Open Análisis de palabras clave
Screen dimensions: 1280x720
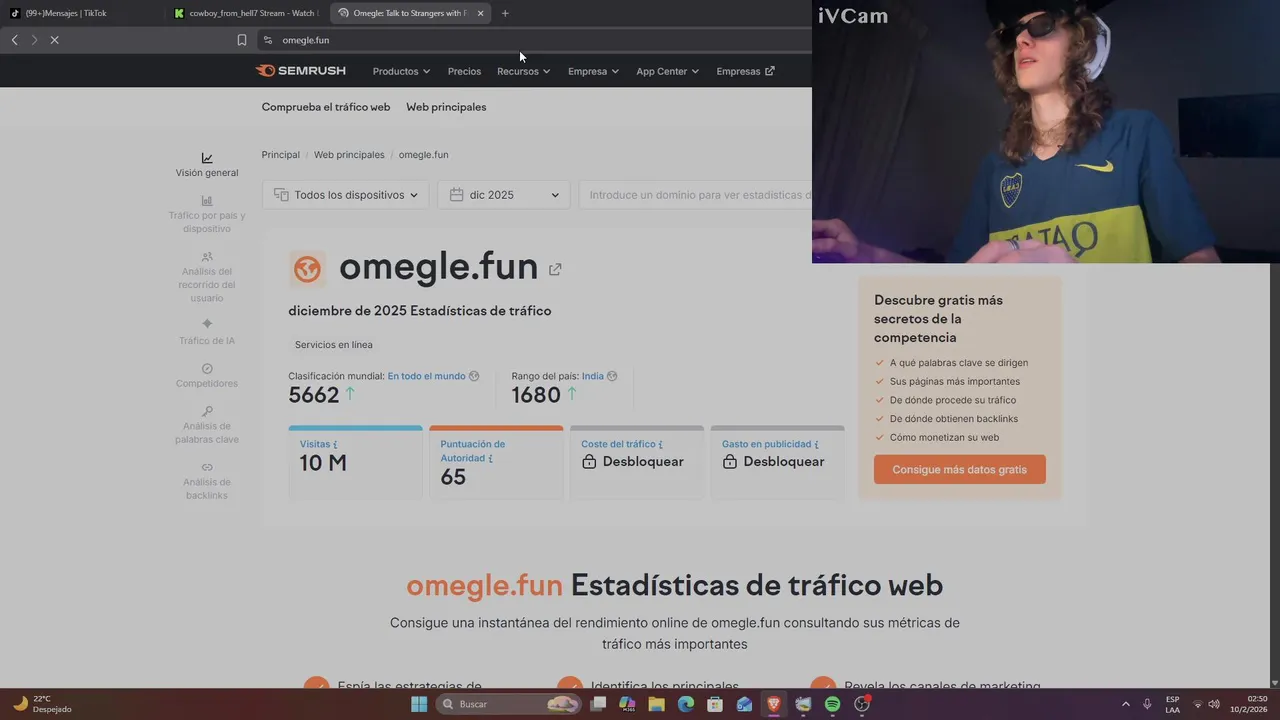[207, 425]
